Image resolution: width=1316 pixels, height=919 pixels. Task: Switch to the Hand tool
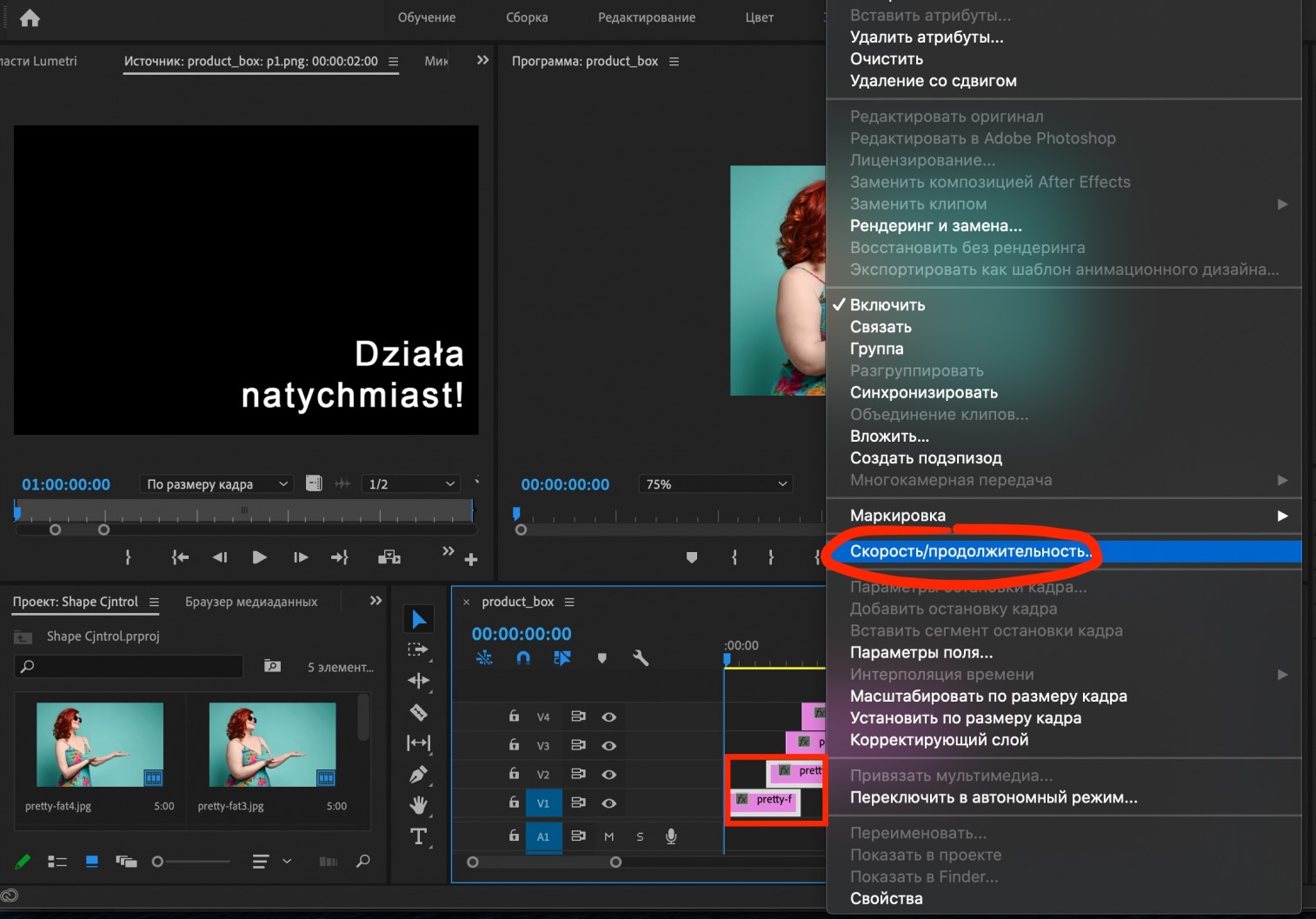[x=418, y=805]
